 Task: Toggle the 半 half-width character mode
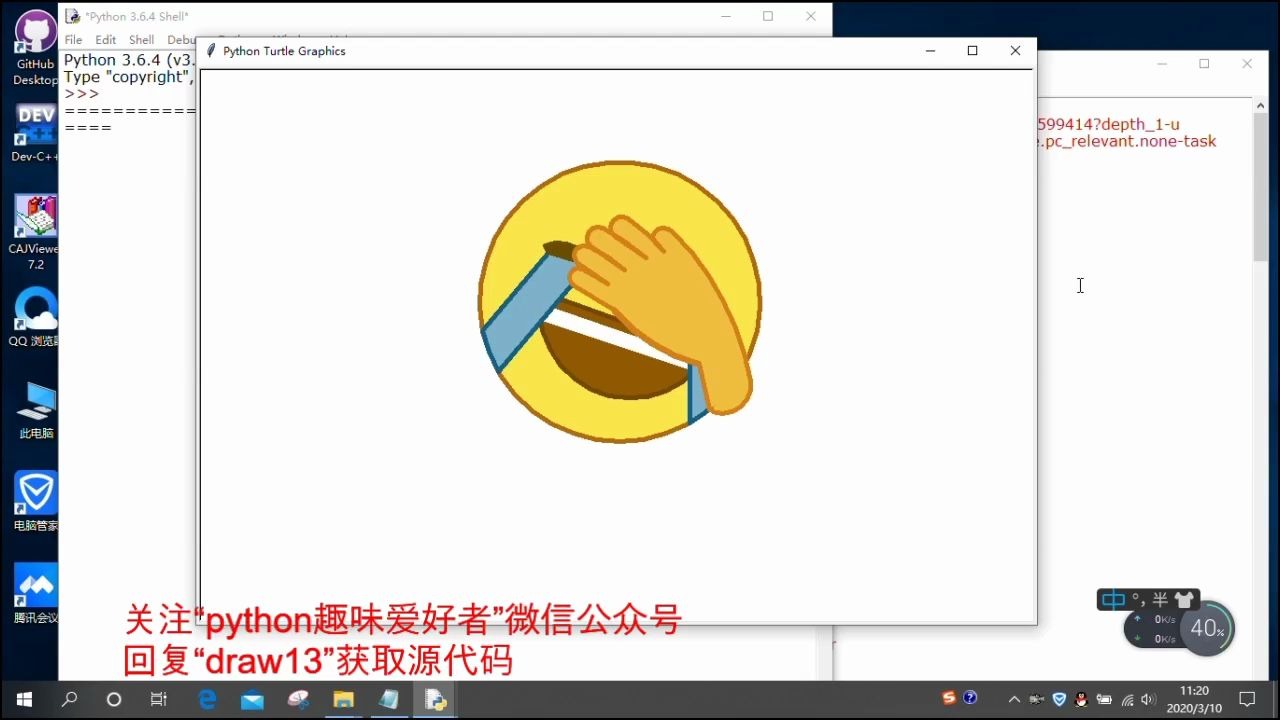click(x=1160, y=600)
